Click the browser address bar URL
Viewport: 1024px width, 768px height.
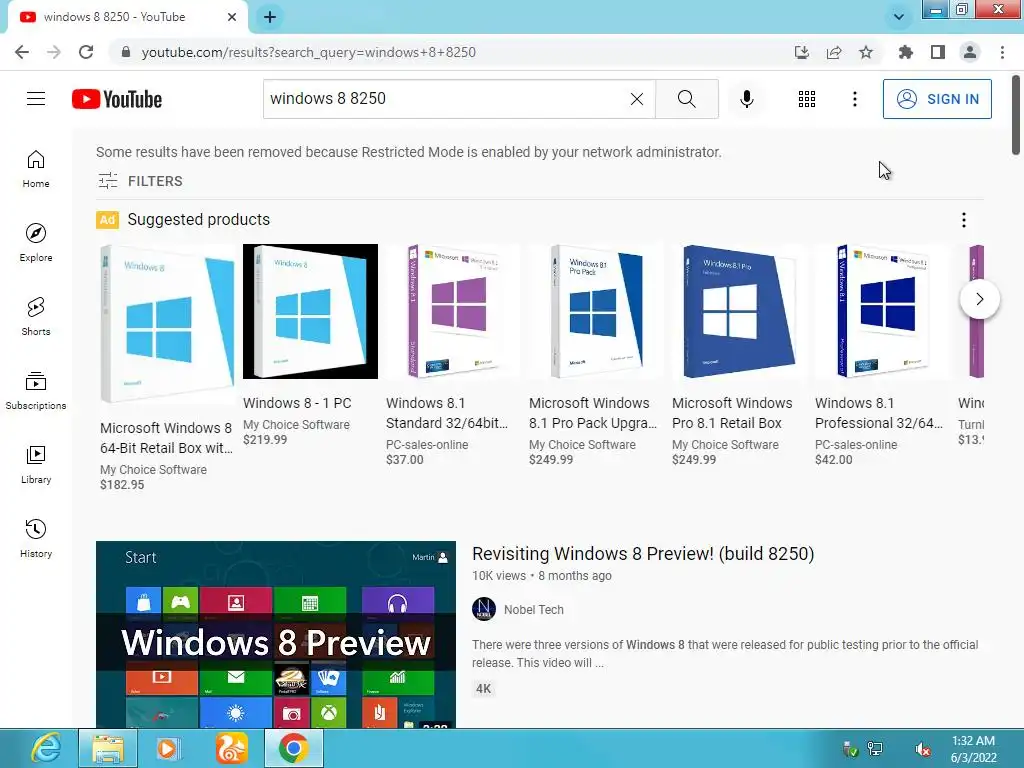[x=308, y=52]
